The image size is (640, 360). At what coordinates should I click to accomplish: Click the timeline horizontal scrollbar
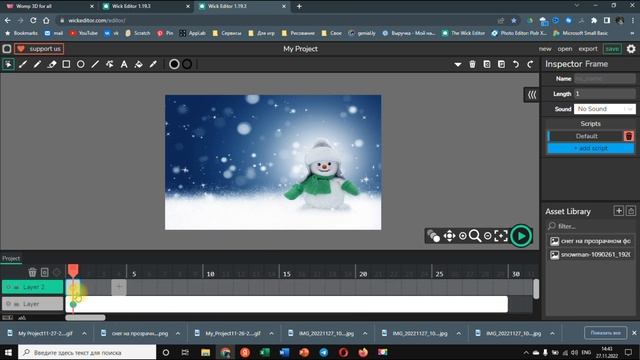point(85,318)
